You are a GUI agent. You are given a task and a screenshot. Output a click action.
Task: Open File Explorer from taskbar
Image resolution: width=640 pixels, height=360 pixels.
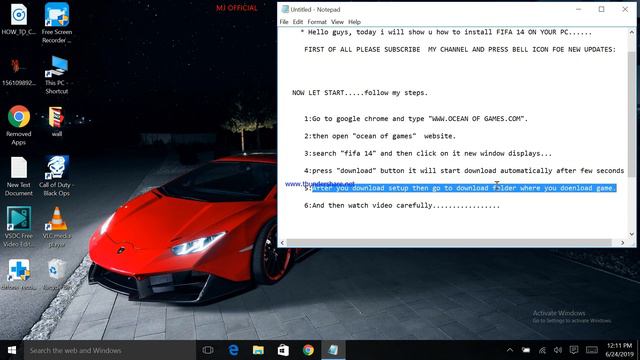coord(258,350)
